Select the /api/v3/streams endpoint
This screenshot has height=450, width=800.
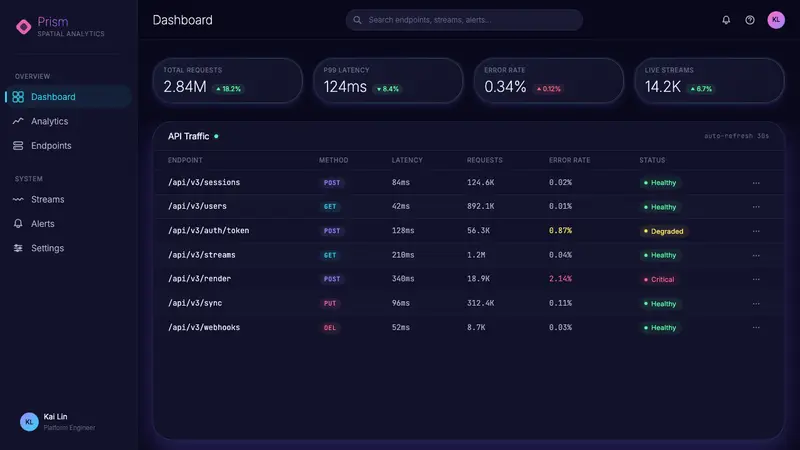click(202, 255)
